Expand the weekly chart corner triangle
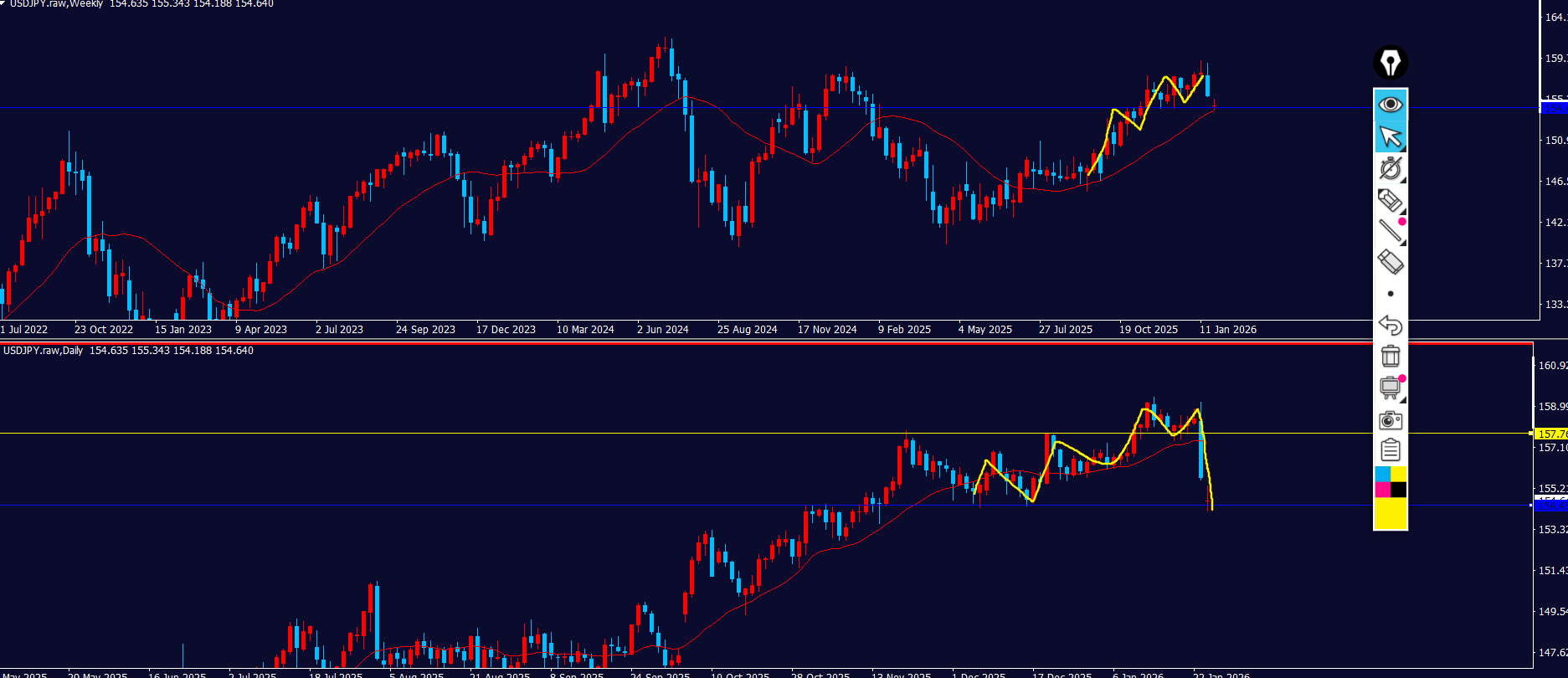Screen dimensions: 1568x678 [x=3, y=3]
